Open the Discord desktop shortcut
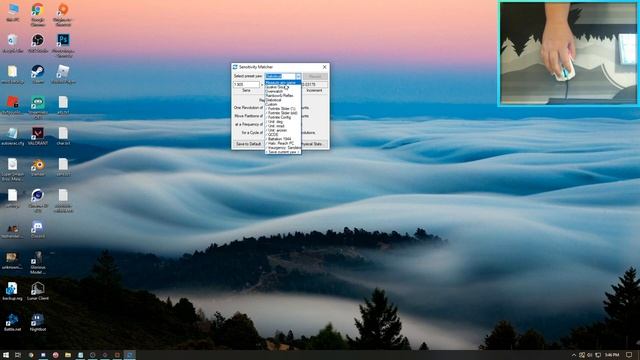 [x=38, y=229]
